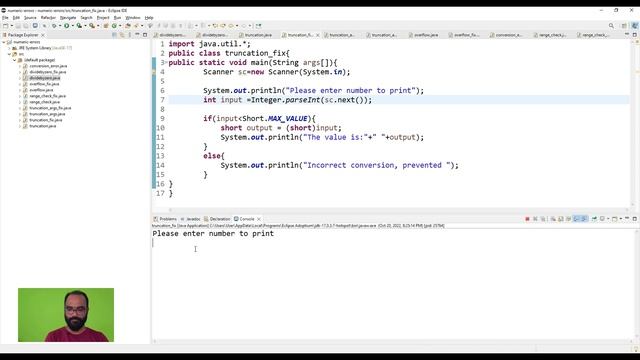640x360 pixels.
Task: Click the Debug bug icon
Action: click(54, 26)
